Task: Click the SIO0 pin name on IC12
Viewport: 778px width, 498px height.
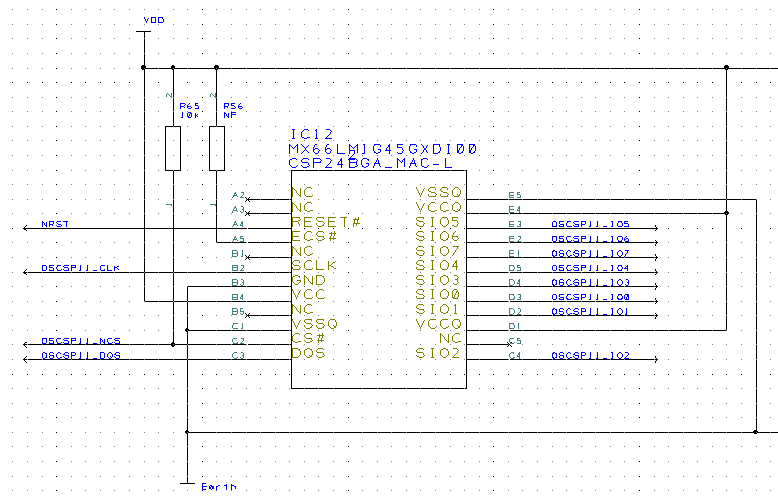Action: tap(438, 295)
